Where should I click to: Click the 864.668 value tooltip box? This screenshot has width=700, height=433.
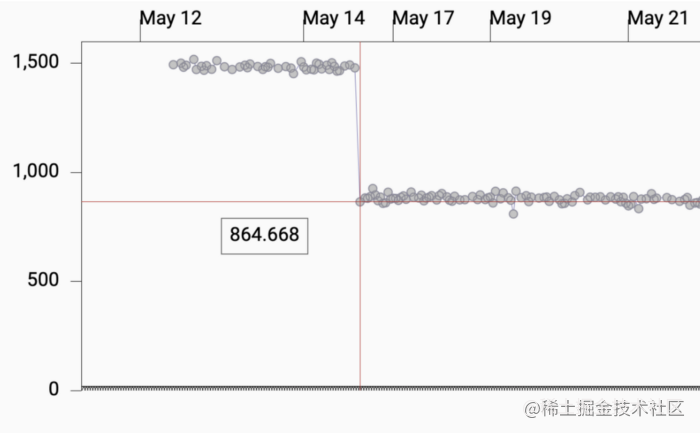click(264, 236)
